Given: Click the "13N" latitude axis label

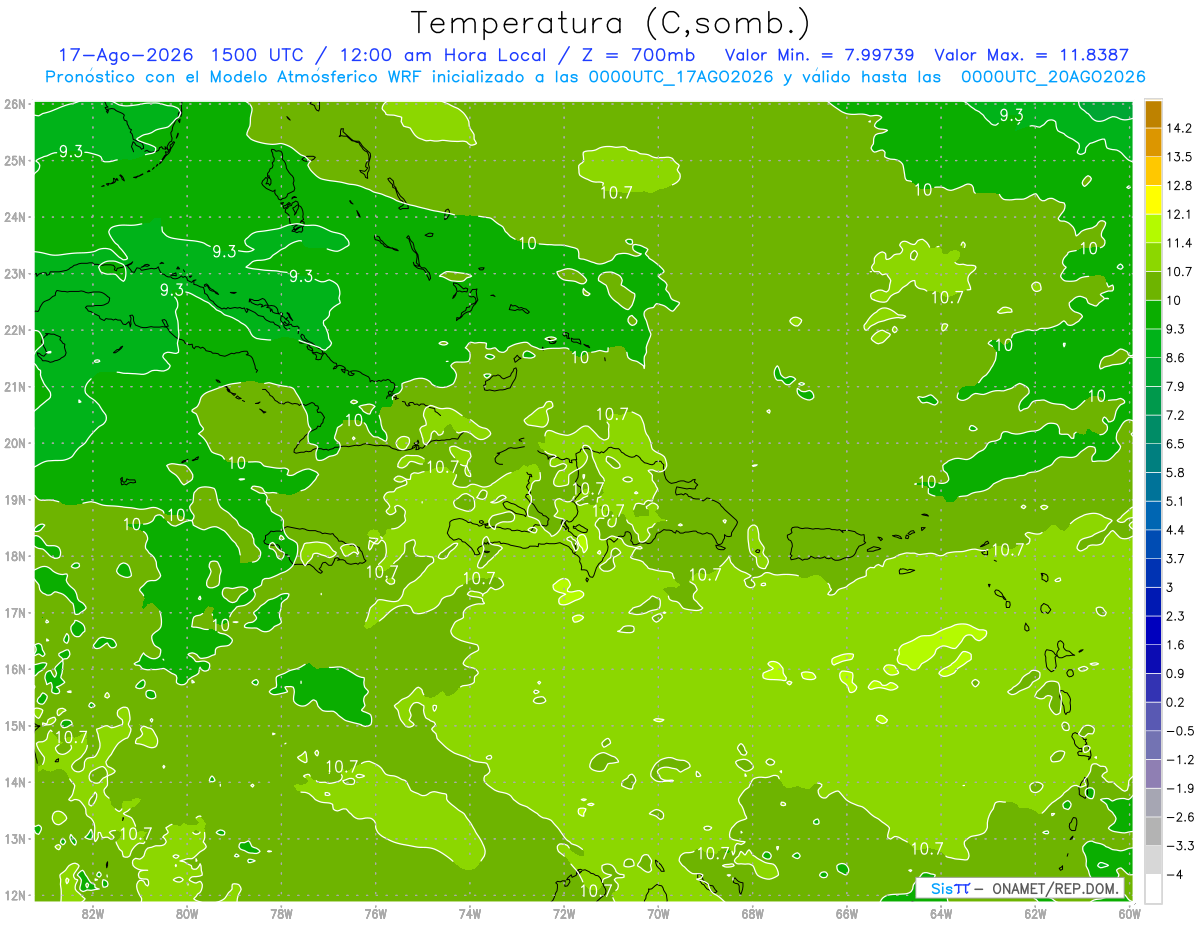Looking at the screenshot, I should (x=15, y=839).
